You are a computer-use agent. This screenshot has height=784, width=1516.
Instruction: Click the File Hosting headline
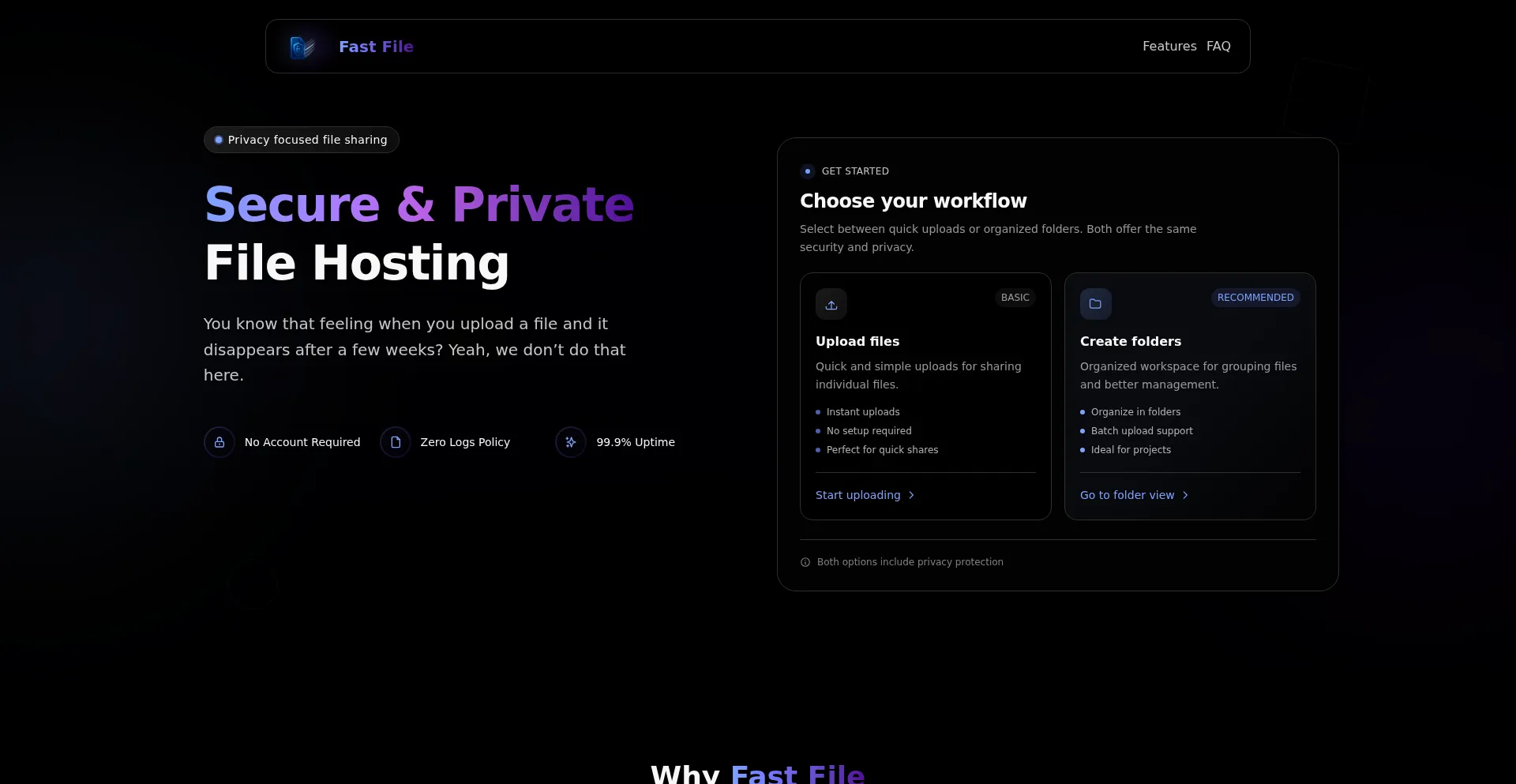(x=357, y=263)
